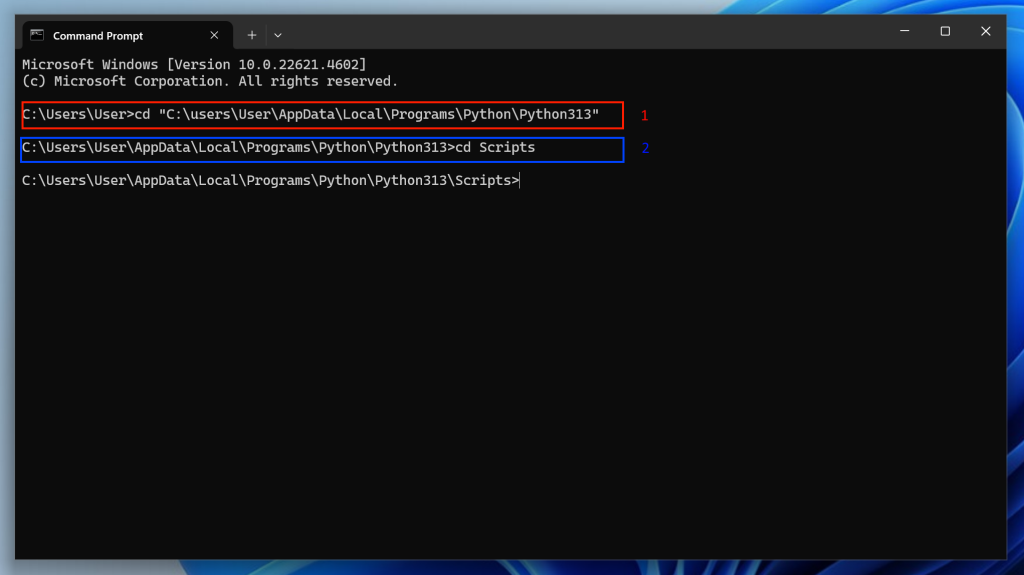Close the Command Prompt tab
This screenshot has width=1024, height=575.
214,35
